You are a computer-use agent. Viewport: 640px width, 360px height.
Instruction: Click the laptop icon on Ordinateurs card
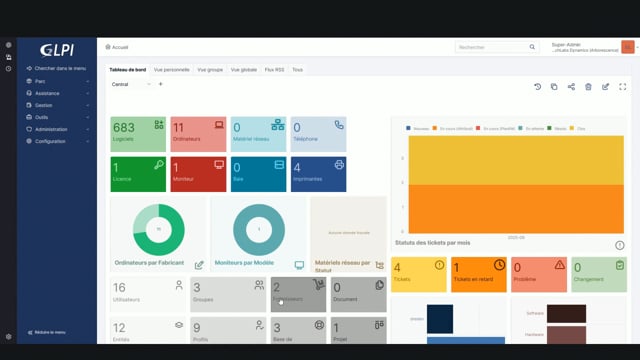[x=219, y=125]
